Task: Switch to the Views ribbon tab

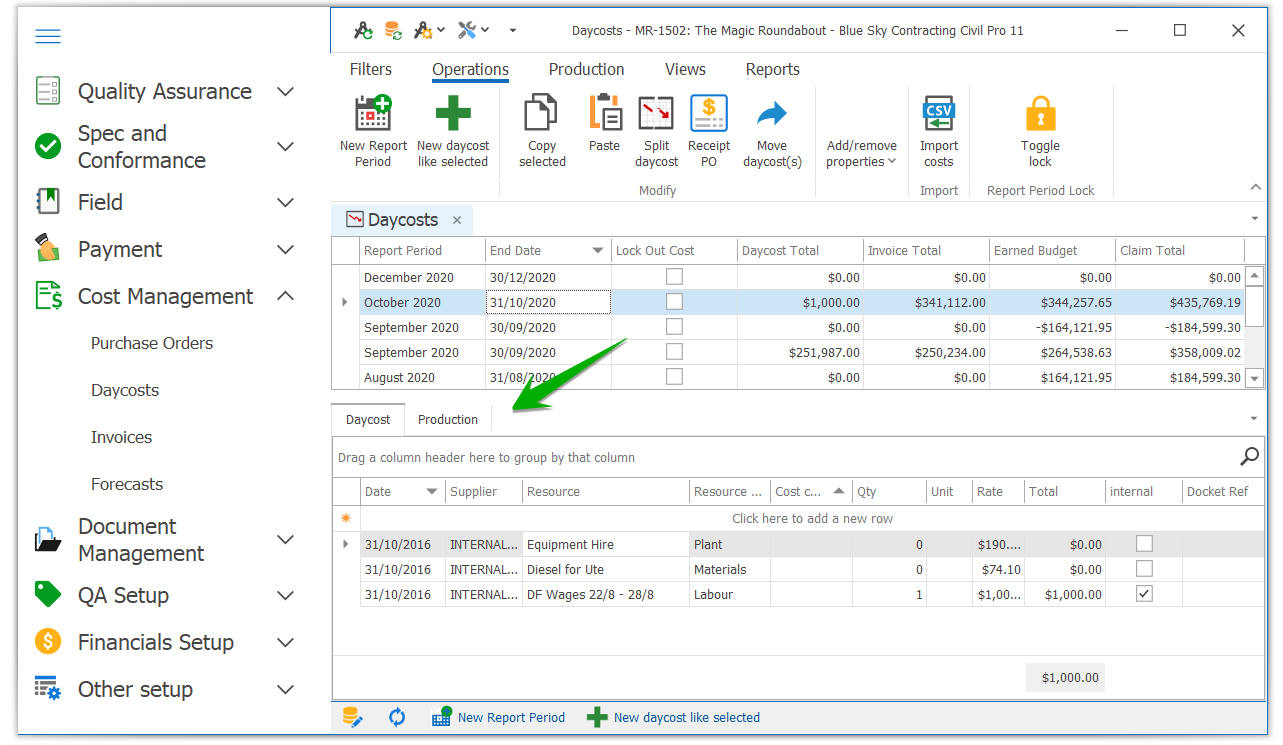Action: tap(685, 69)
